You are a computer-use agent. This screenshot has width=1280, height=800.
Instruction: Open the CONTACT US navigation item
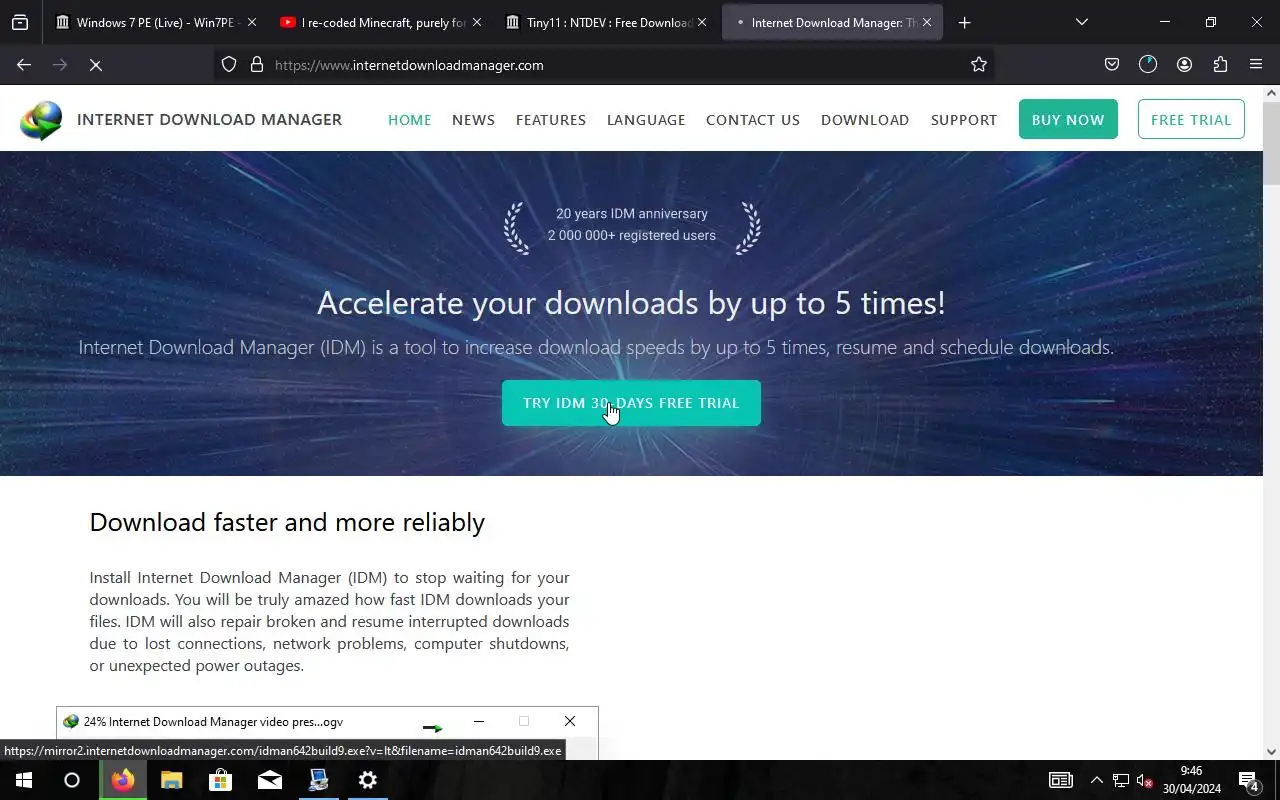[753, 120]
